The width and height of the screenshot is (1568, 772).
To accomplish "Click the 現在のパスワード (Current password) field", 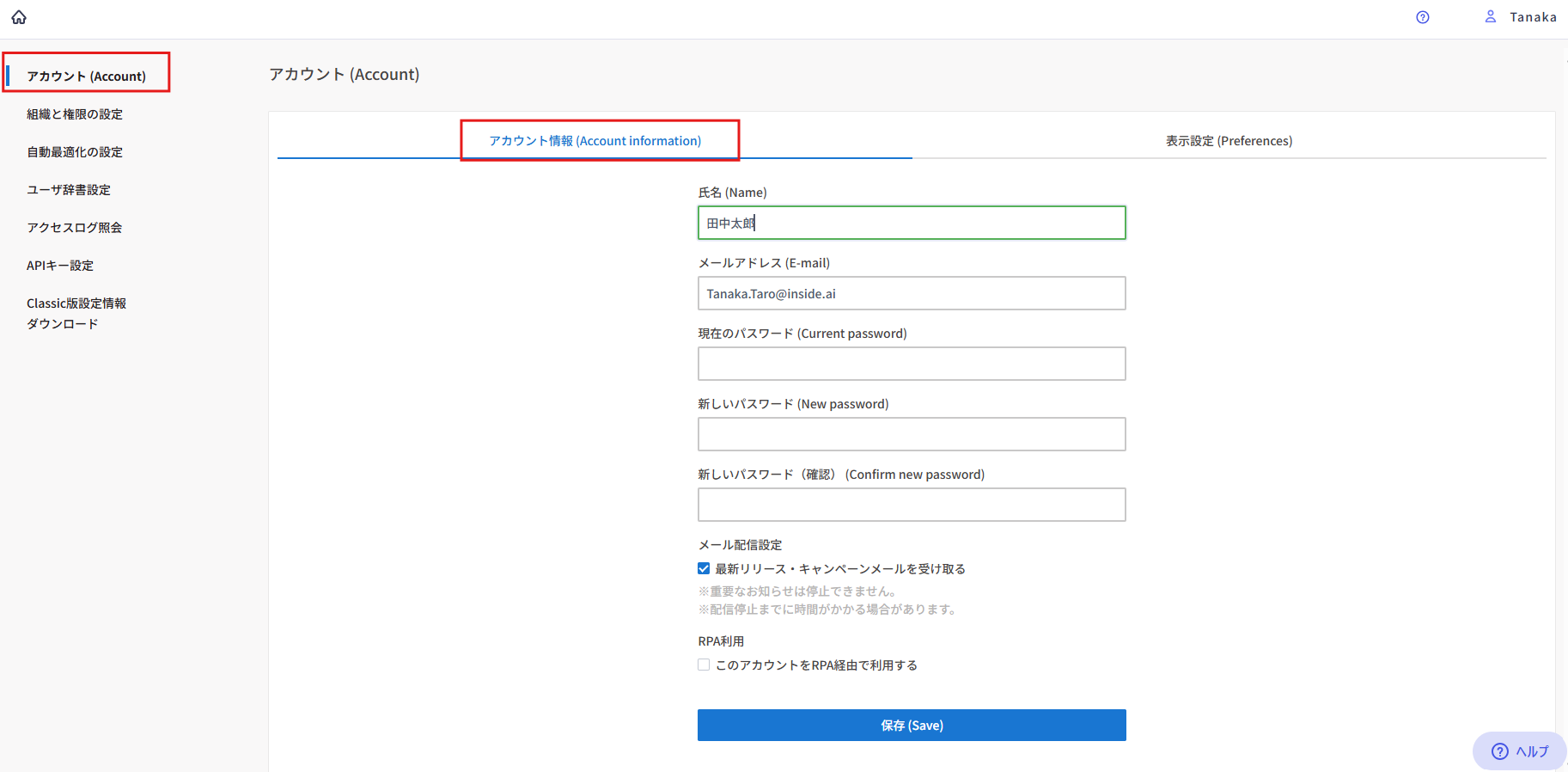I will tap(912, 365).
